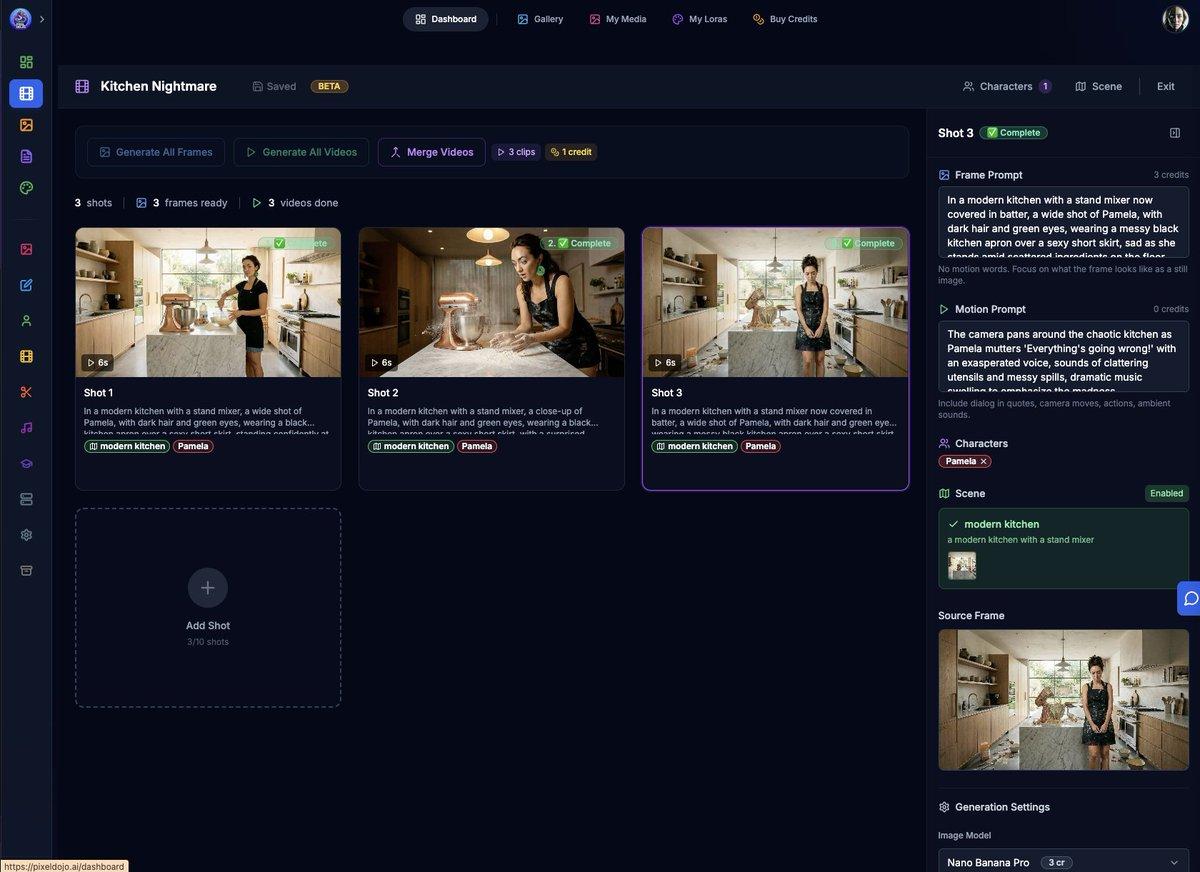Viewport: 1200px width, 872px height.
Task: Open the red image tool icon in sidebar
Action: pyautogui.click(x=26, y=249)
